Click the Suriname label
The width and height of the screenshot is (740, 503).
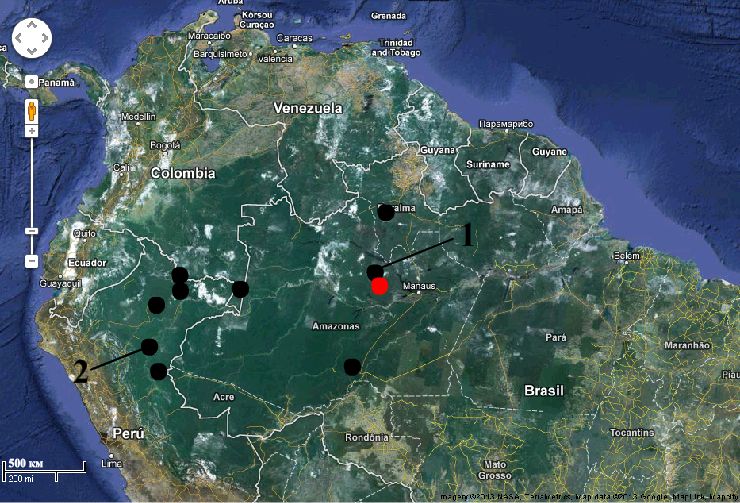(x=488, y=164)
